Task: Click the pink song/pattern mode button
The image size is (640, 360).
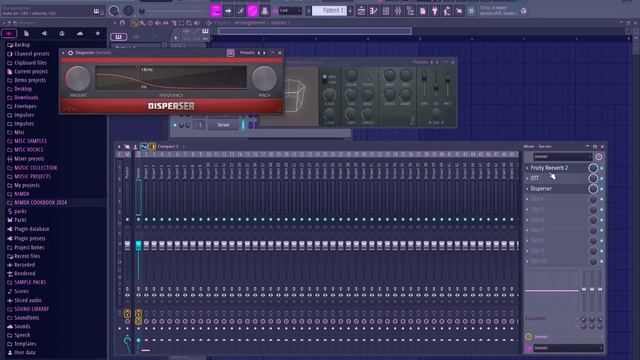Action: pyautogui.click(x=216, y=11)
